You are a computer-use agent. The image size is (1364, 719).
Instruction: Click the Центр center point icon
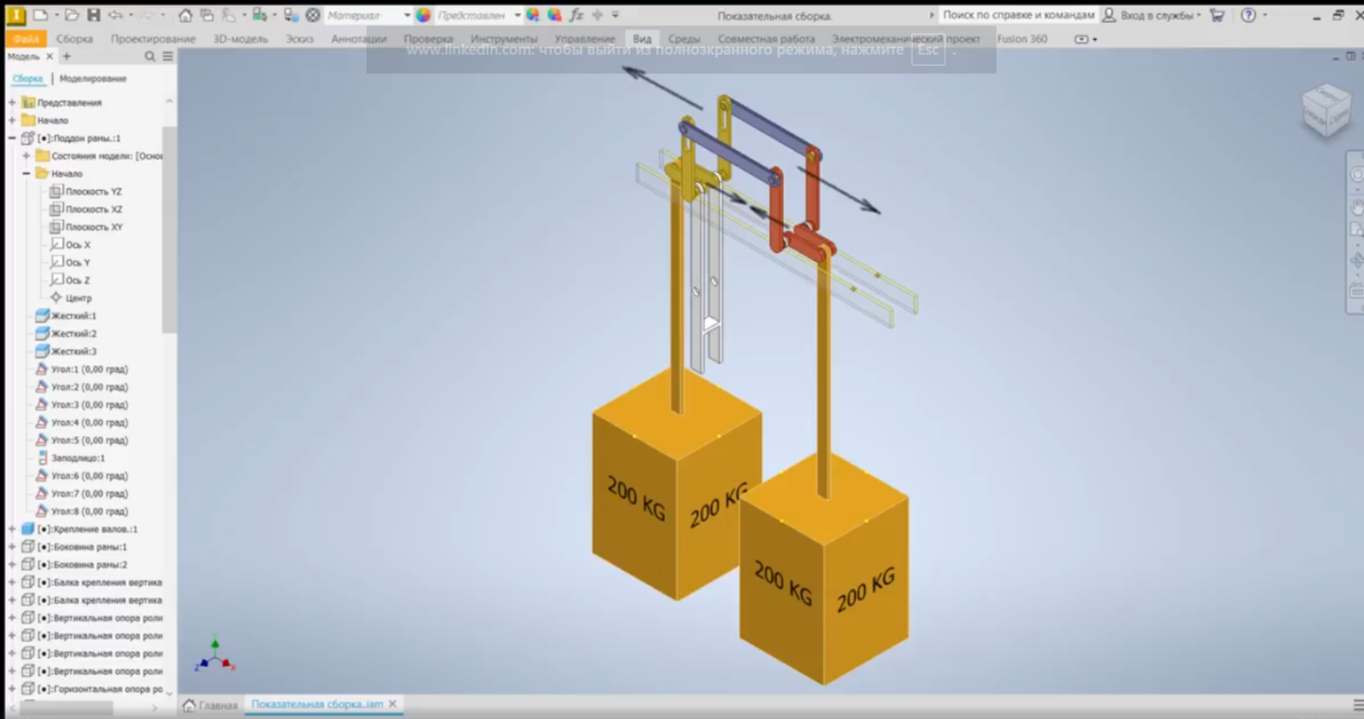(x=56, y=298)
